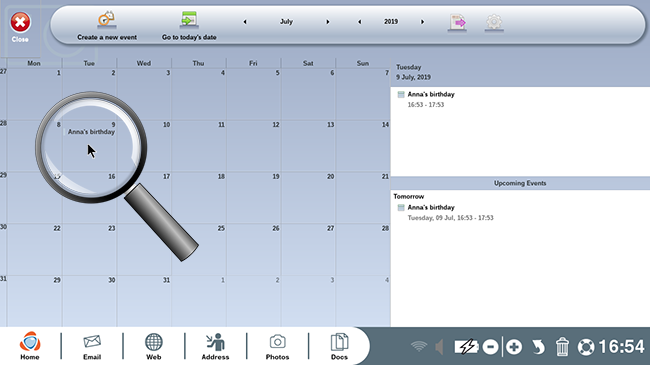Viewport: 650px width, 365px height.
Task: Toggle the mute speaker icon
Action: pos(439,347)
